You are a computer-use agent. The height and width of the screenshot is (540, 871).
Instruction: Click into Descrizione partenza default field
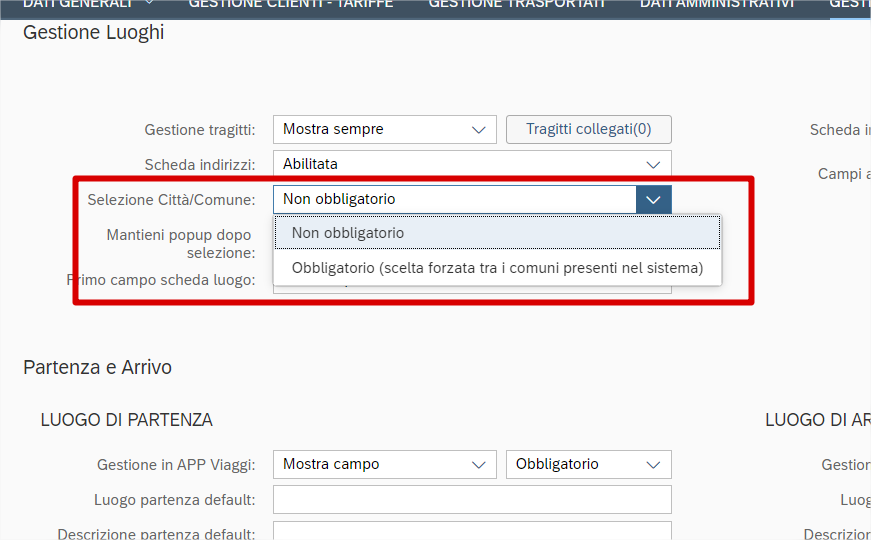pos(472,532)
